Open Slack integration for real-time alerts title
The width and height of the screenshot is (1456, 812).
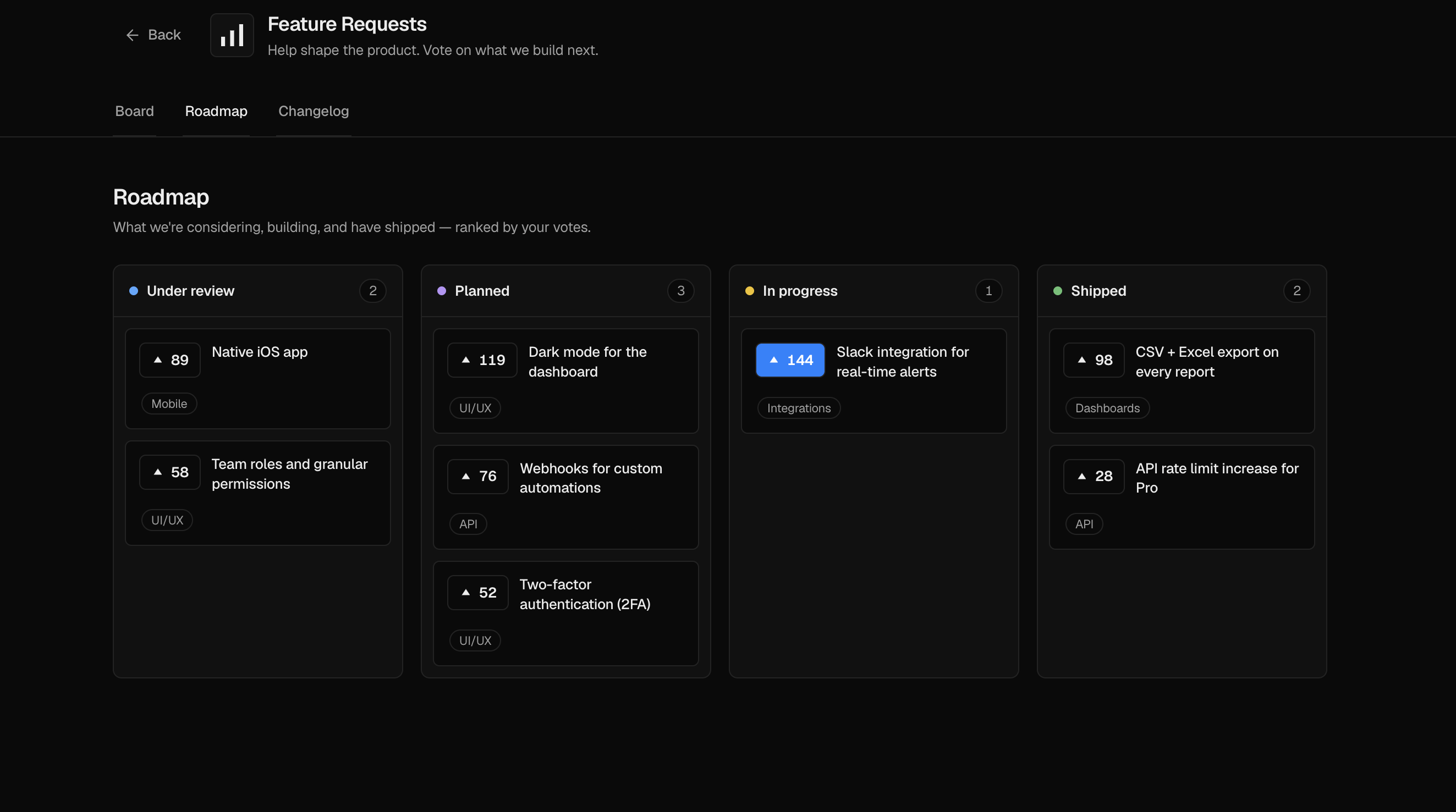[903, 362]
